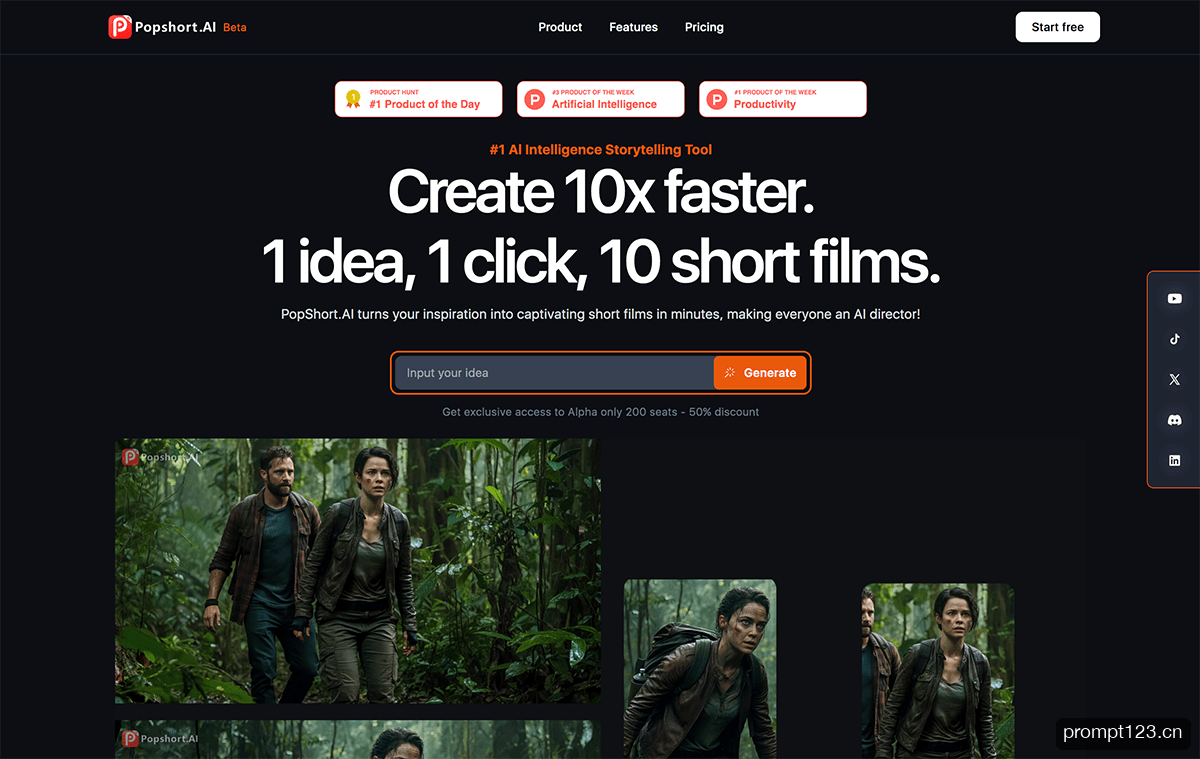Click the #1 Product of the Day badge
The height and width of the screenshot is (759, 1200).
418,99
